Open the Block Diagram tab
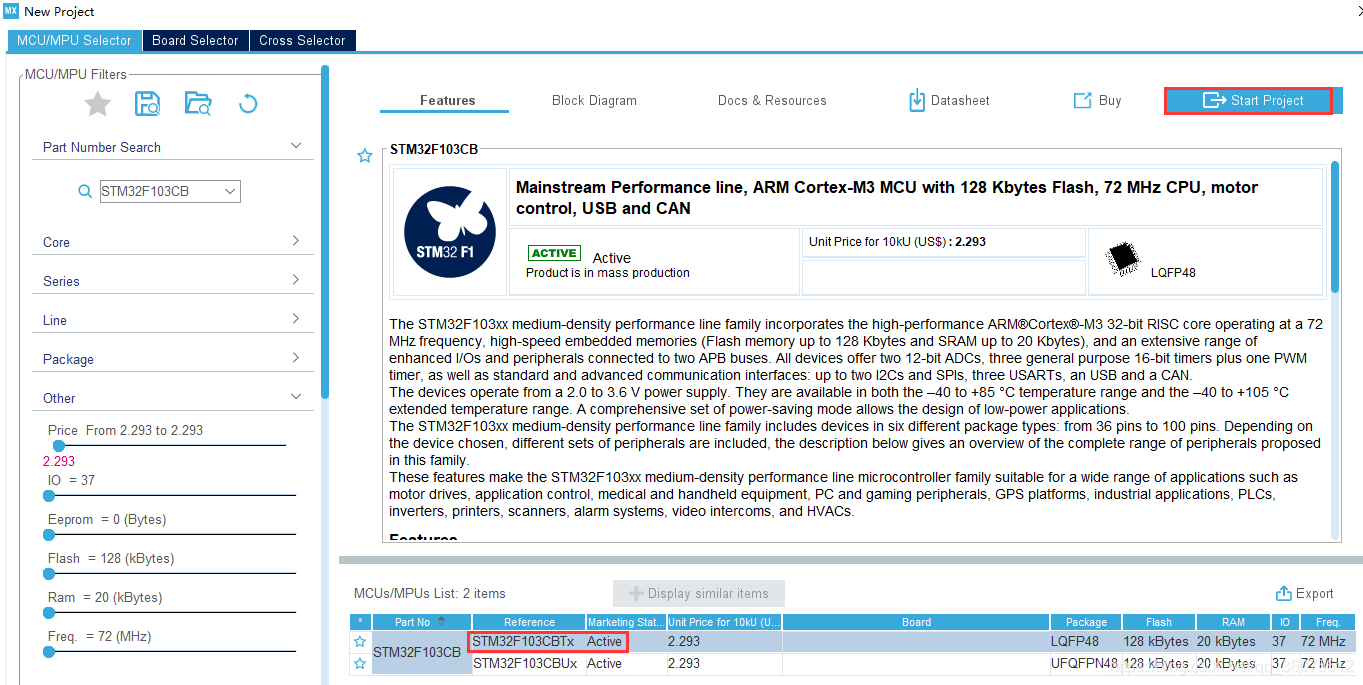1363x685 pixels. pyautogui.click(x=594, y=100)
